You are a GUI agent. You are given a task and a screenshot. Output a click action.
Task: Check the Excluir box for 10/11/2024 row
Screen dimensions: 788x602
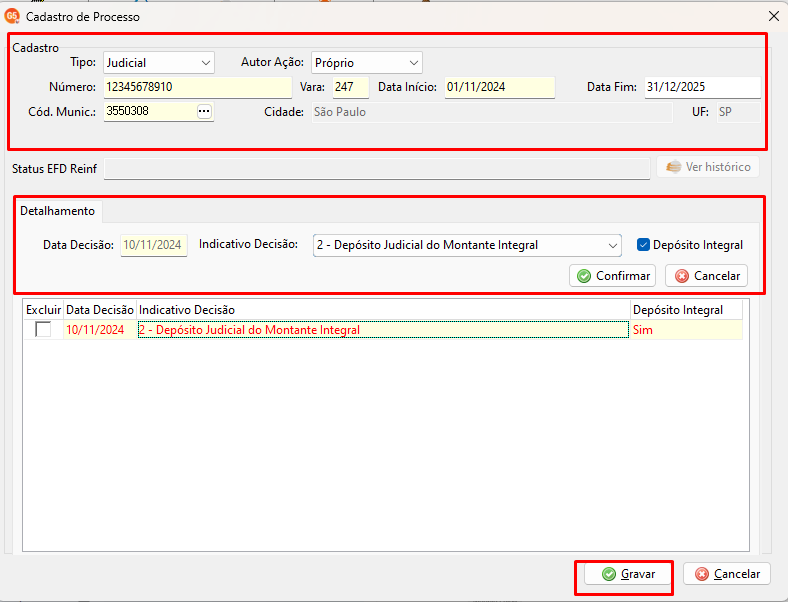pos(43,330)
